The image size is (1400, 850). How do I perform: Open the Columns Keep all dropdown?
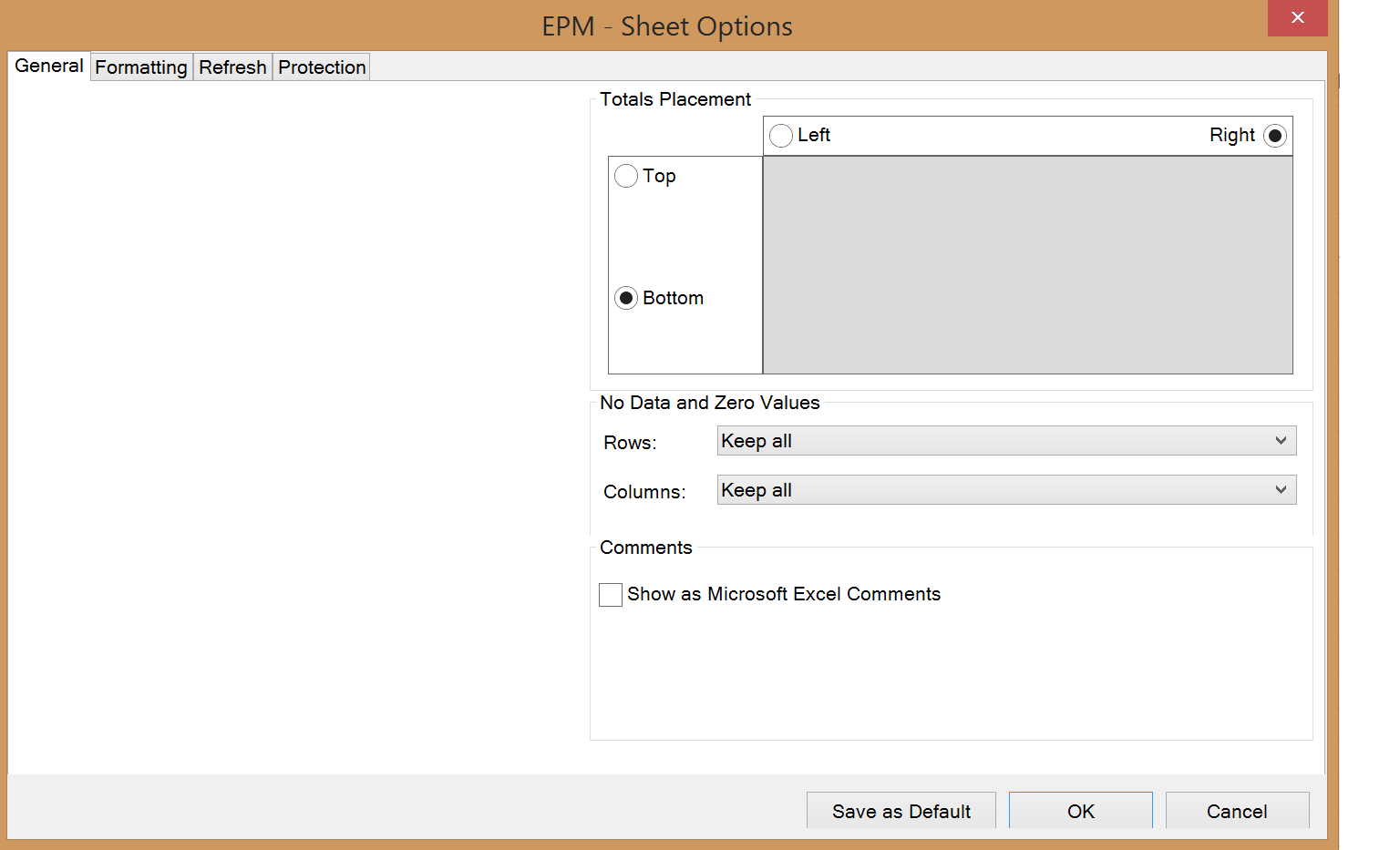(1006, 490)
